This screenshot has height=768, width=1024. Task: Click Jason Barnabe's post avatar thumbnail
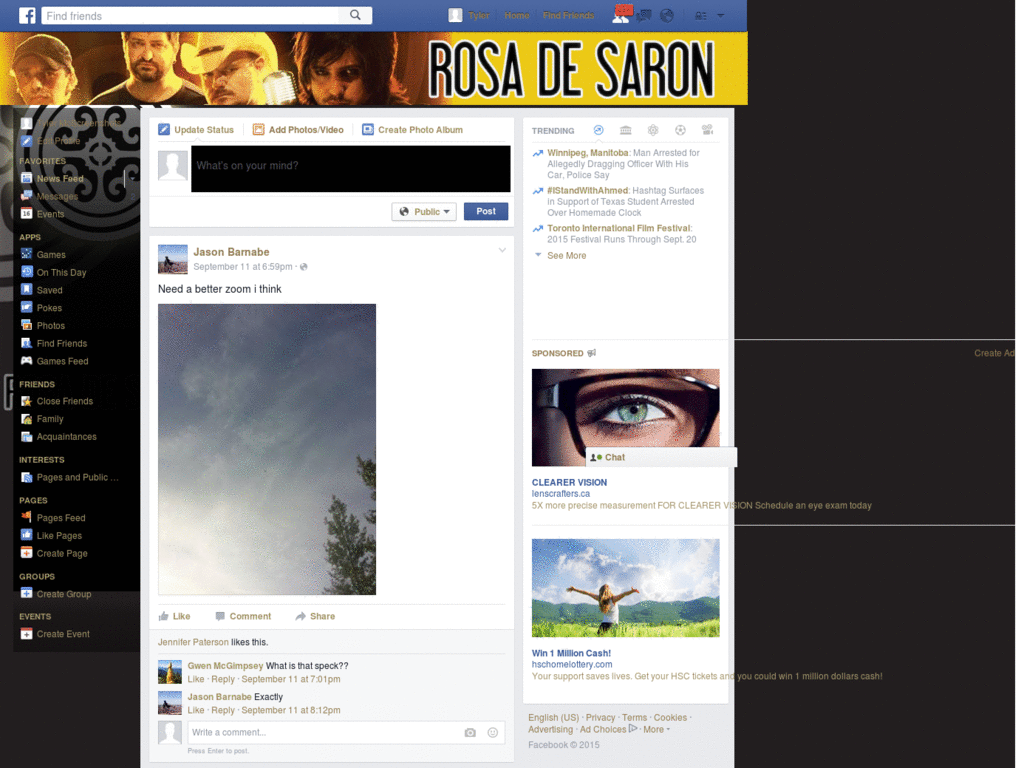(x=172, y=259)
